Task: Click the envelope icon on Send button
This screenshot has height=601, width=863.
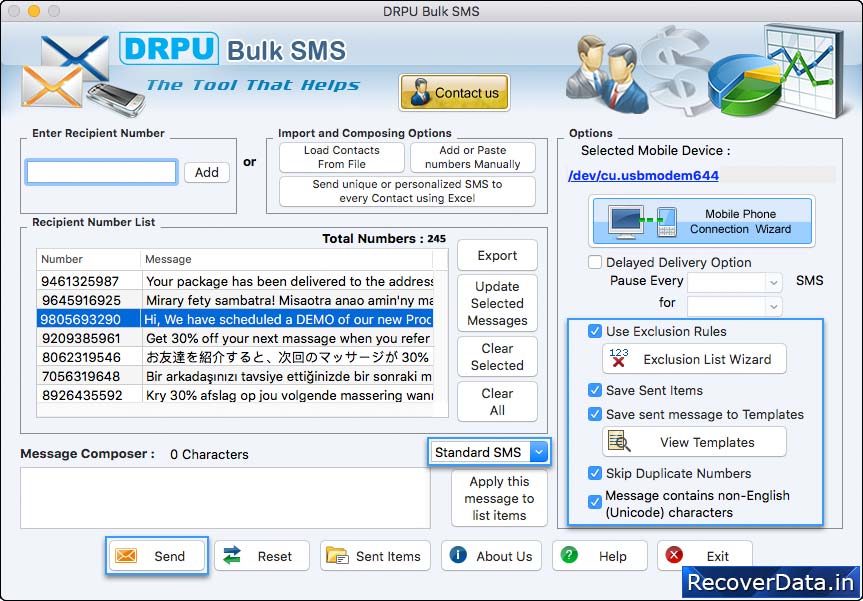Action: [x=126, y=556]
